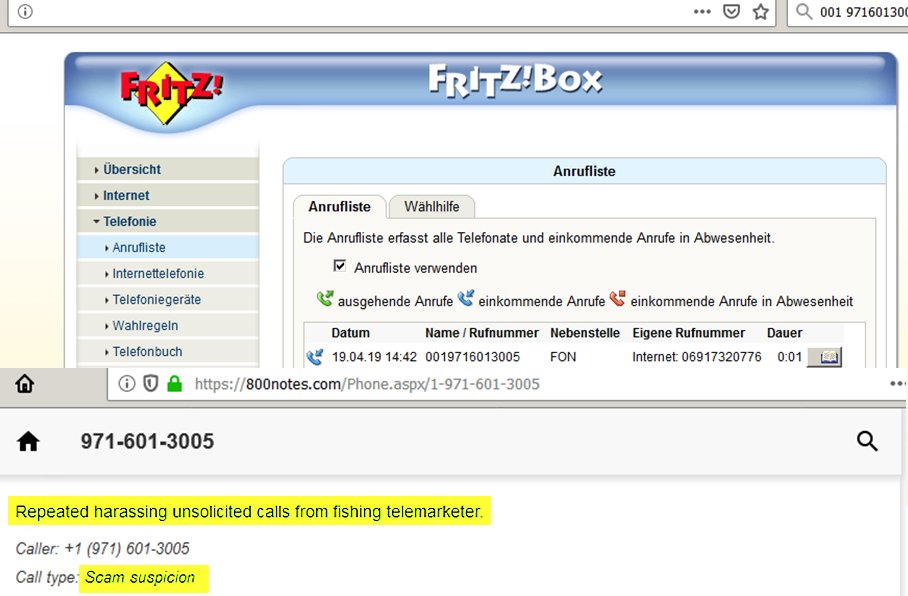
Task: Click the Scam suspicion call type
Action: (x=140, y=577)
